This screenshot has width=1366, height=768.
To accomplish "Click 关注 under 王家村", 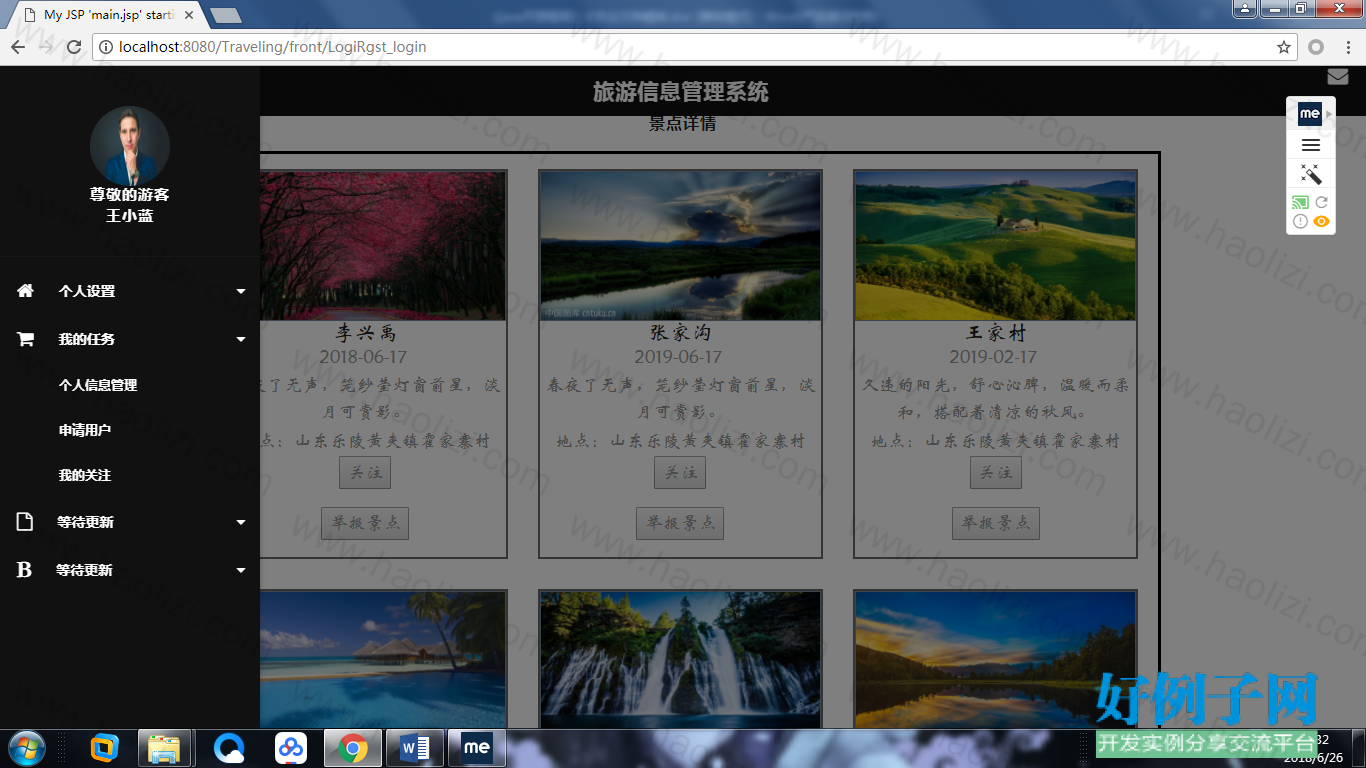I will point(996,473).
